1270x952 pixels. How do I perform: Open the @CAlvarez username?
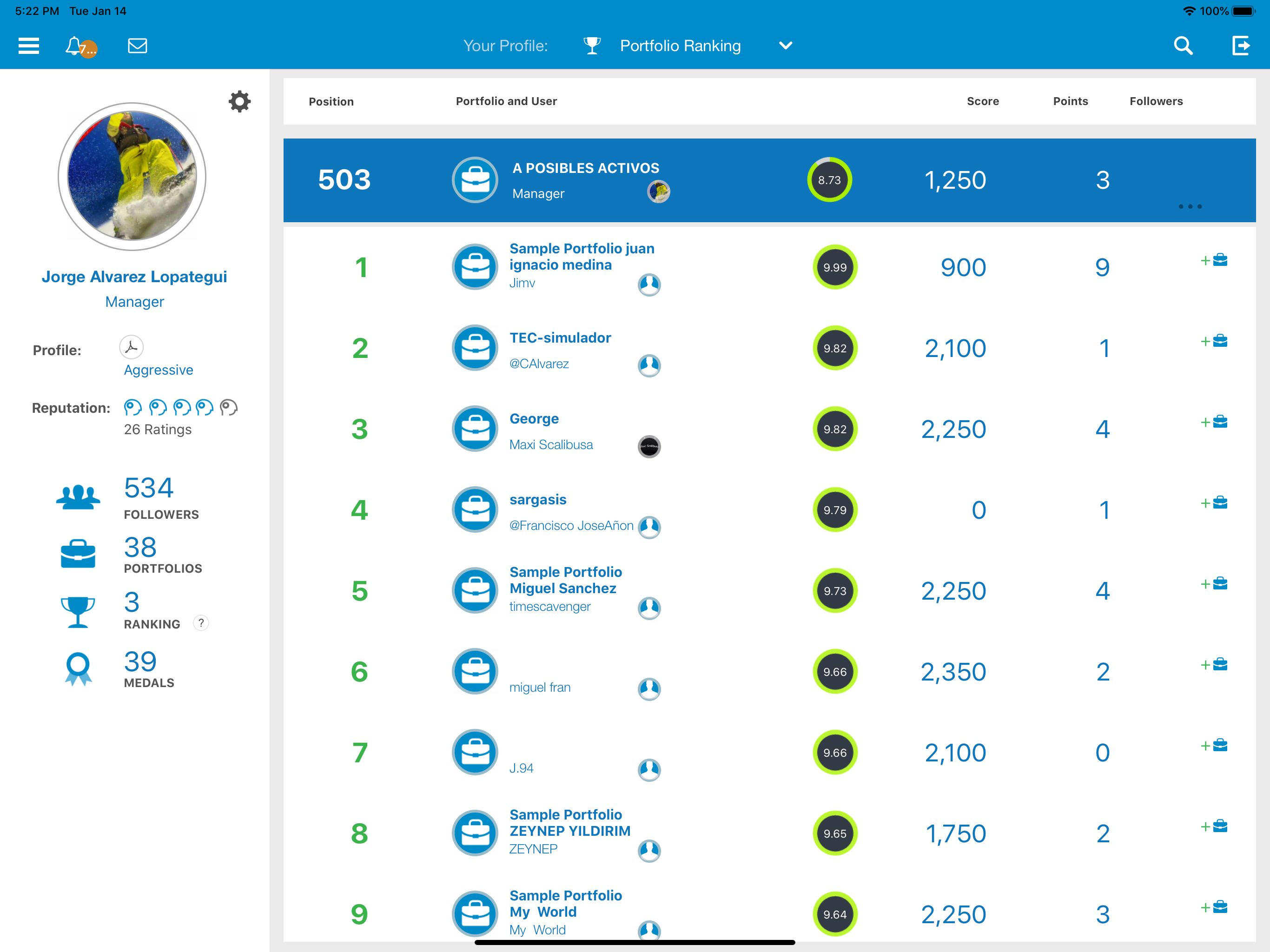click(539, 364)
